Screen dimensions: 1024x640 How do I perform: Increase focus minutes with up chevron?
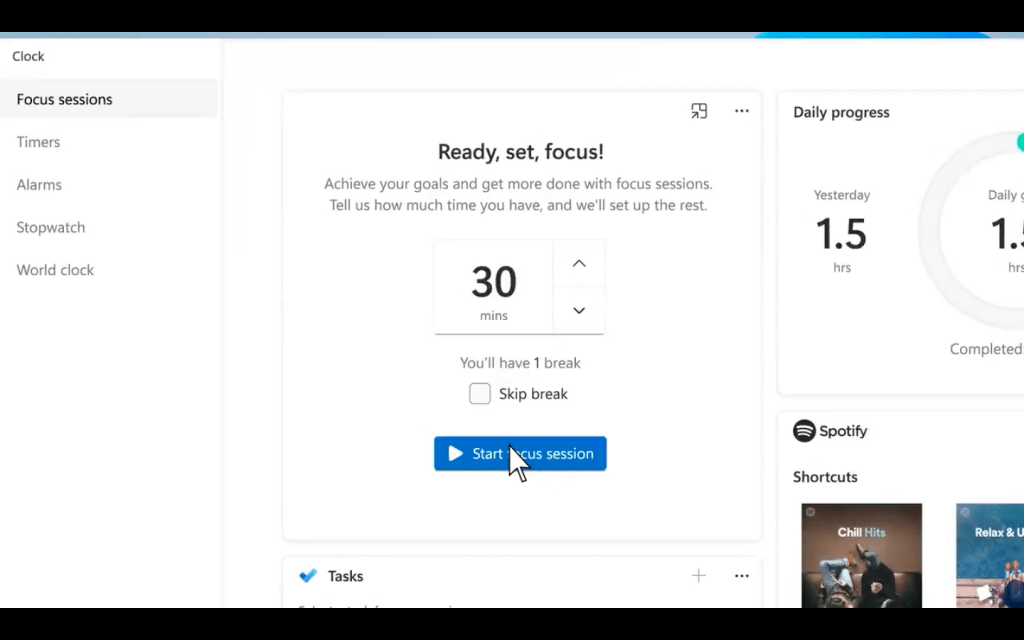pos(579,263)
